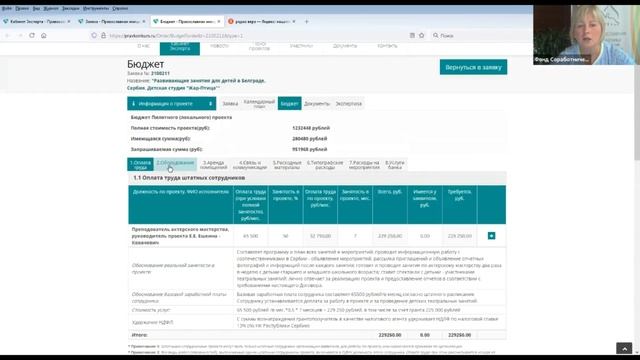Bookmark page with the star icon

422,36
